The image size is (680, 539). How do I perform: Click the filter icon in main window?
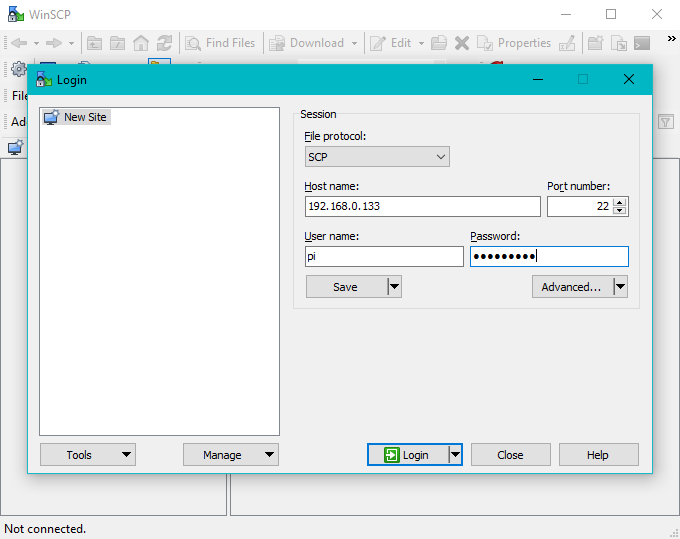[666, 121]
